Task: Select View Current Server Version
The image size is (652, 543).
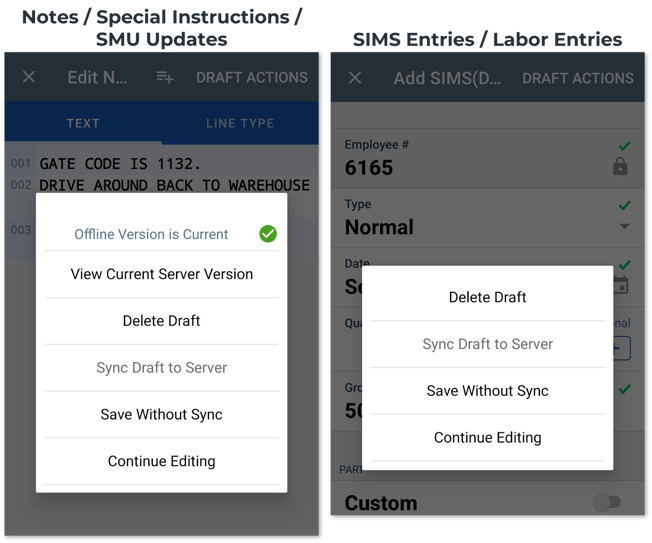Action: 162,274
